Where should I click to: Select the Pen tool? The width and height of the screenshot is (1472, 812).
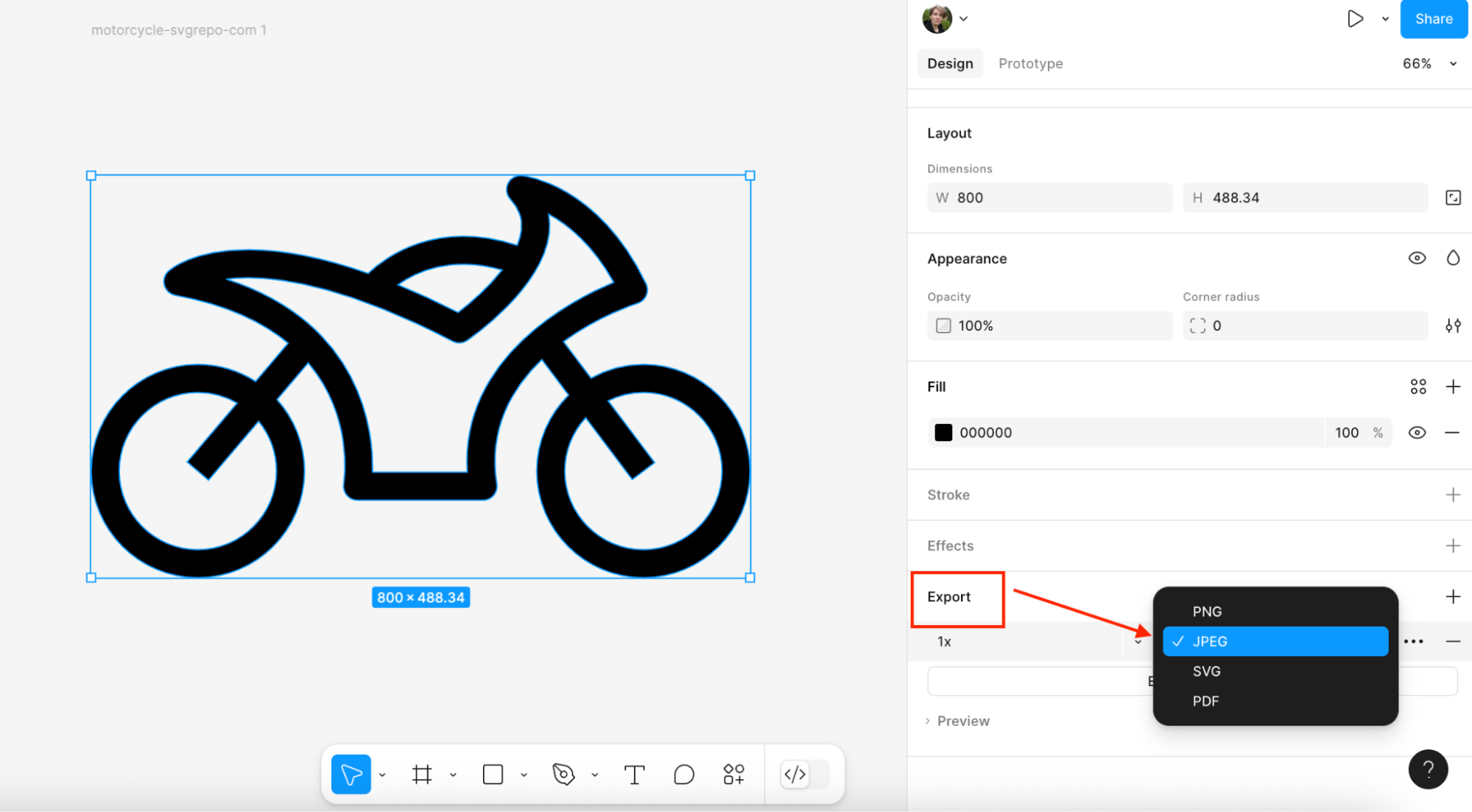(563, 774)
